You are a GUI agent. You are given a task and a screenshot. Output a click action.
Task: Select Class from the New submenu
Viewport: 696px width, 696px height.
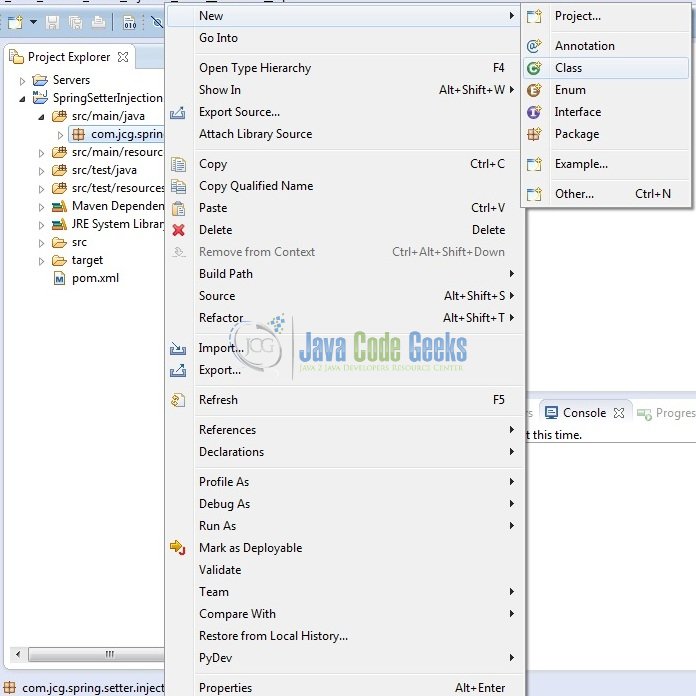coord(605,68)
